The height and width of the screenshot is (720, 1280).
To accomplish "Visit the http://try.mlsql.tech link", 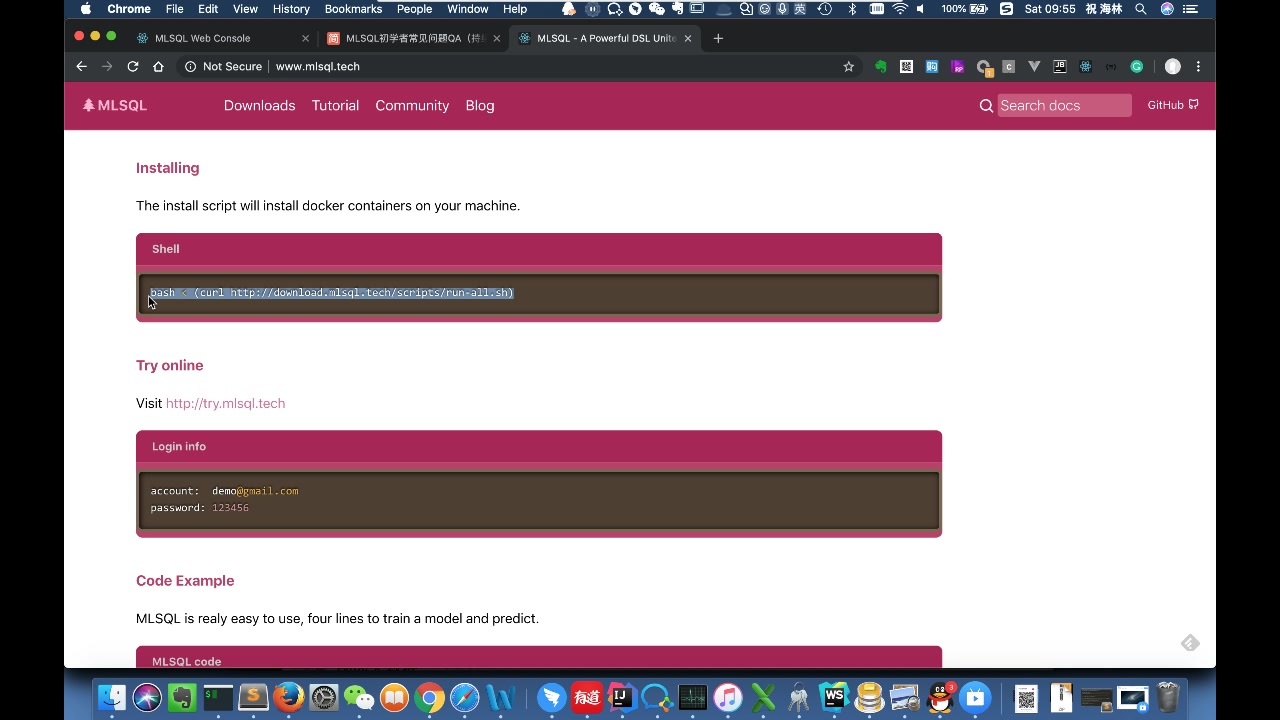I will (x=225, y=403).
